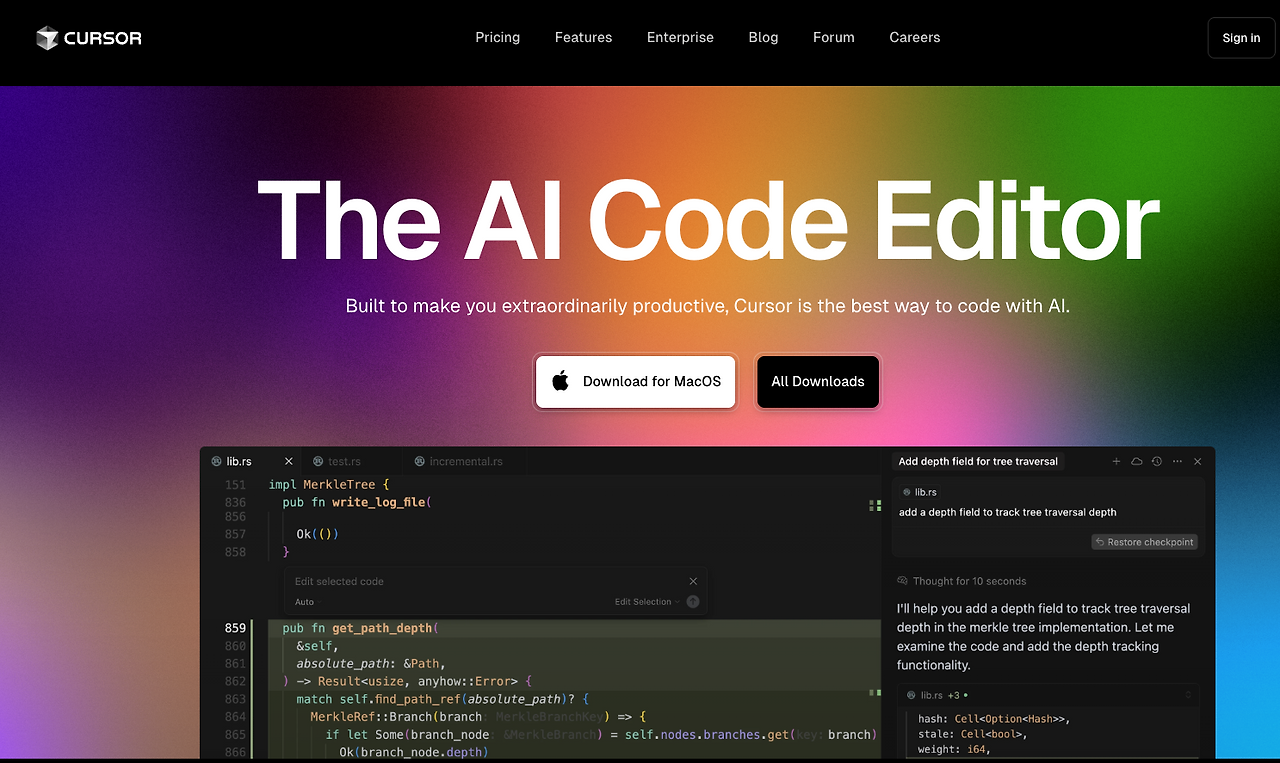Click the Restore checkpoint button
Viewport: 1280px width, 763px height.
(1145, 542)
